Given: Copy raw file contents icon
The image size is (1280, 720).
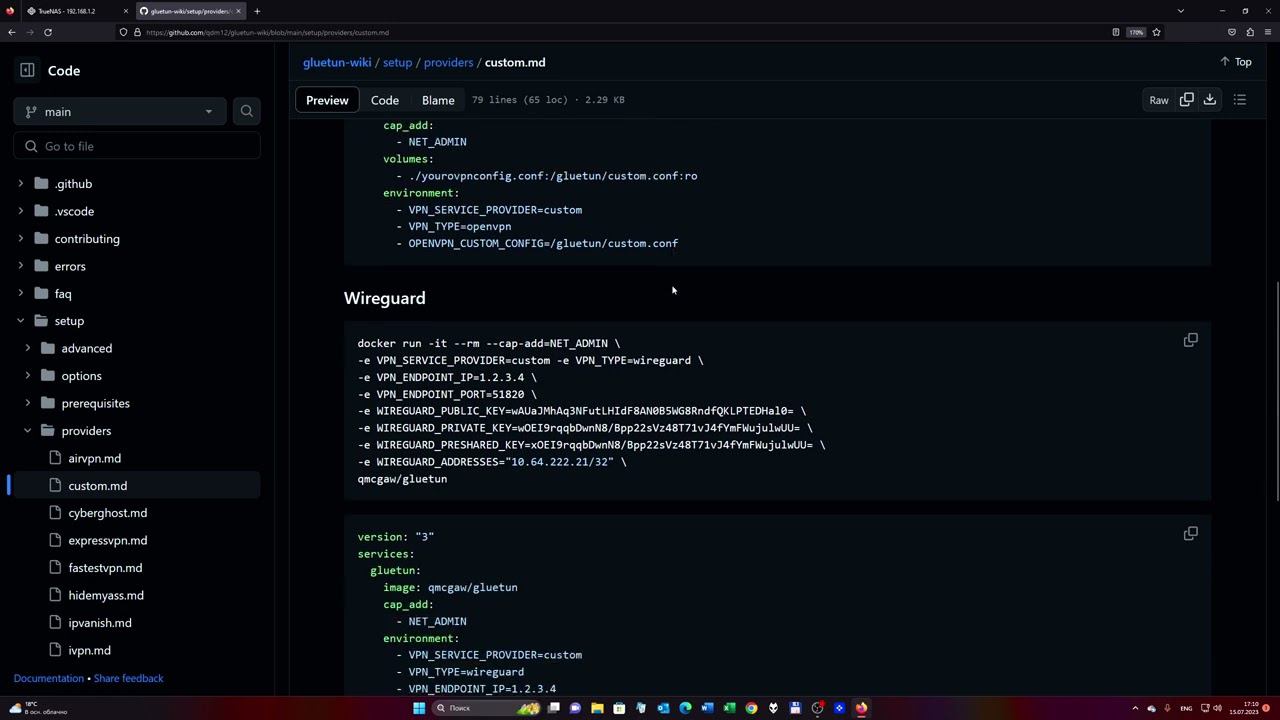Looking at the screenshot, I should click(1187, 100).
